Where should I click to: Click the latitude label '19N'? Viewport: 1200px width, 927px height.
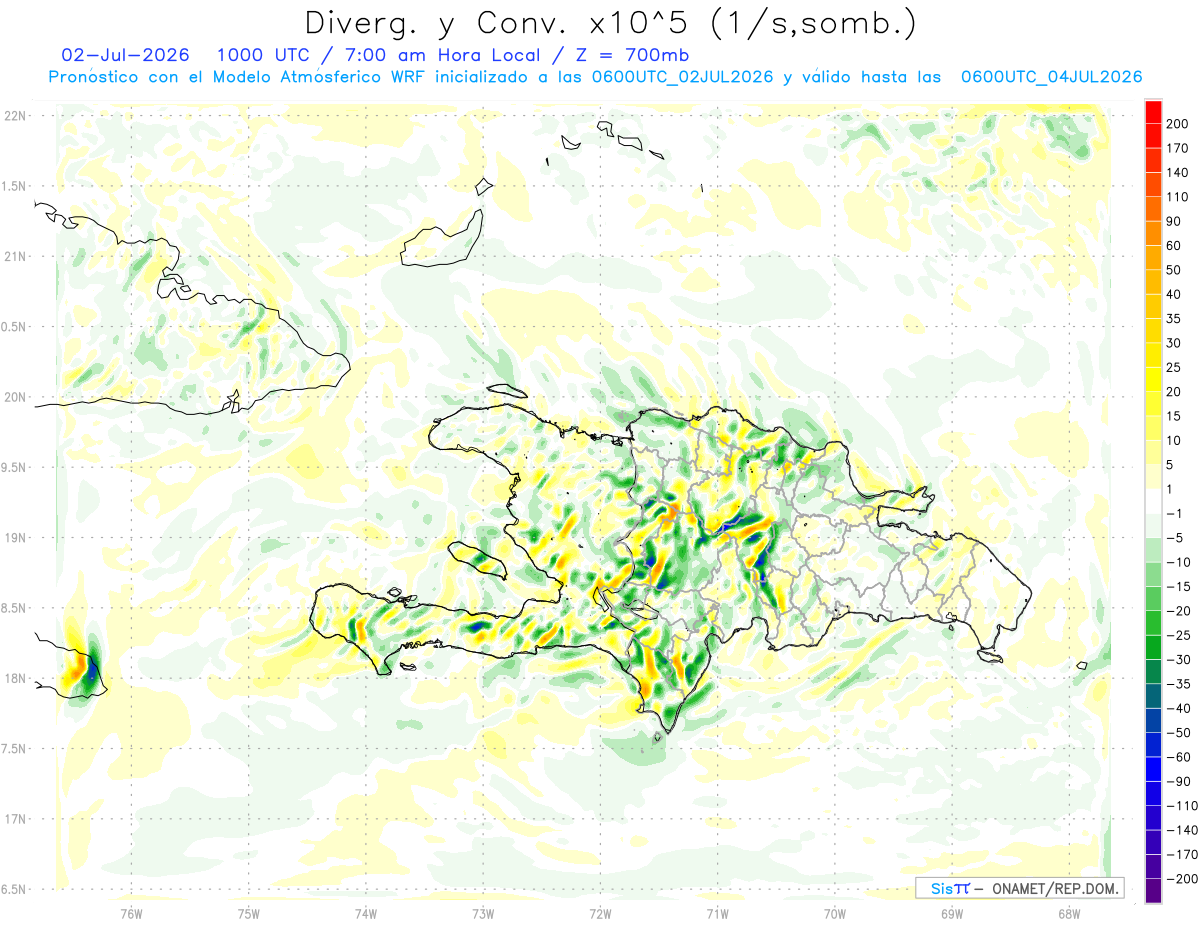tap(15, 538)
